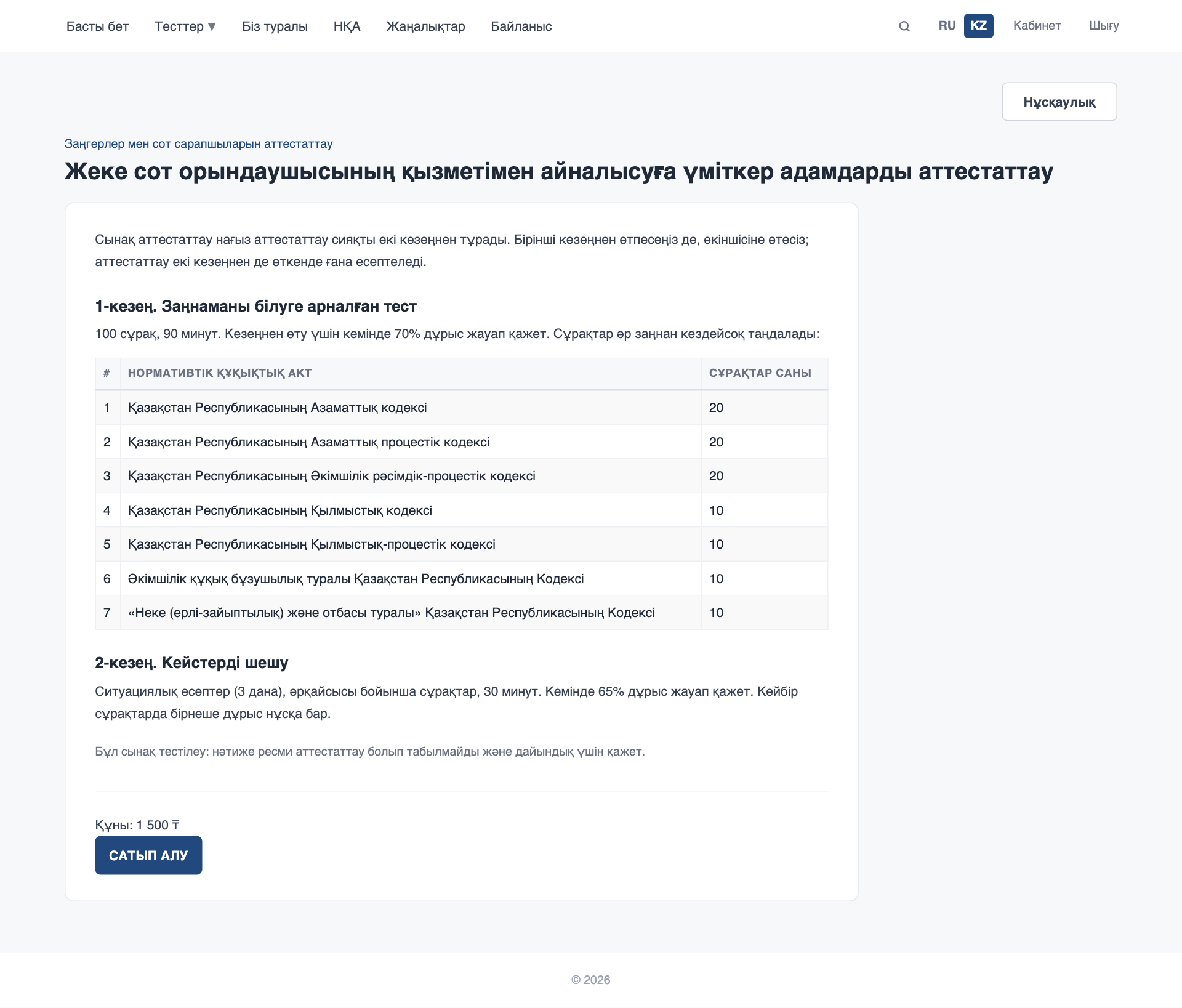Select the Қылмыстық кодексі row
This screenshot has width=1182, height=1008.
pos(462,510)
